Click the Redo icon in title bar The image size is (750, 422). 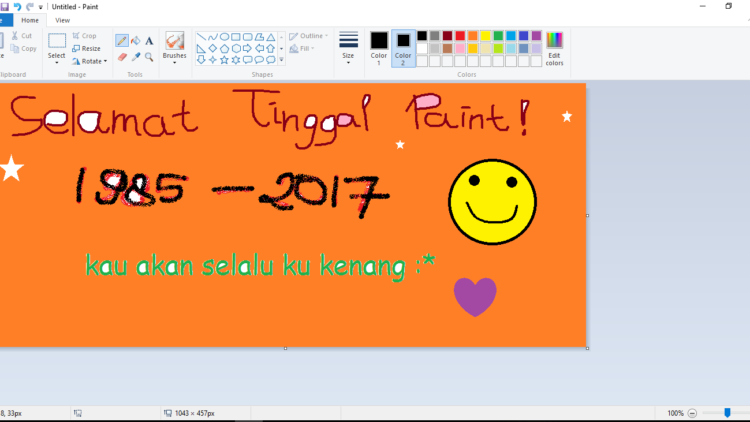click(x=30, y=7)
